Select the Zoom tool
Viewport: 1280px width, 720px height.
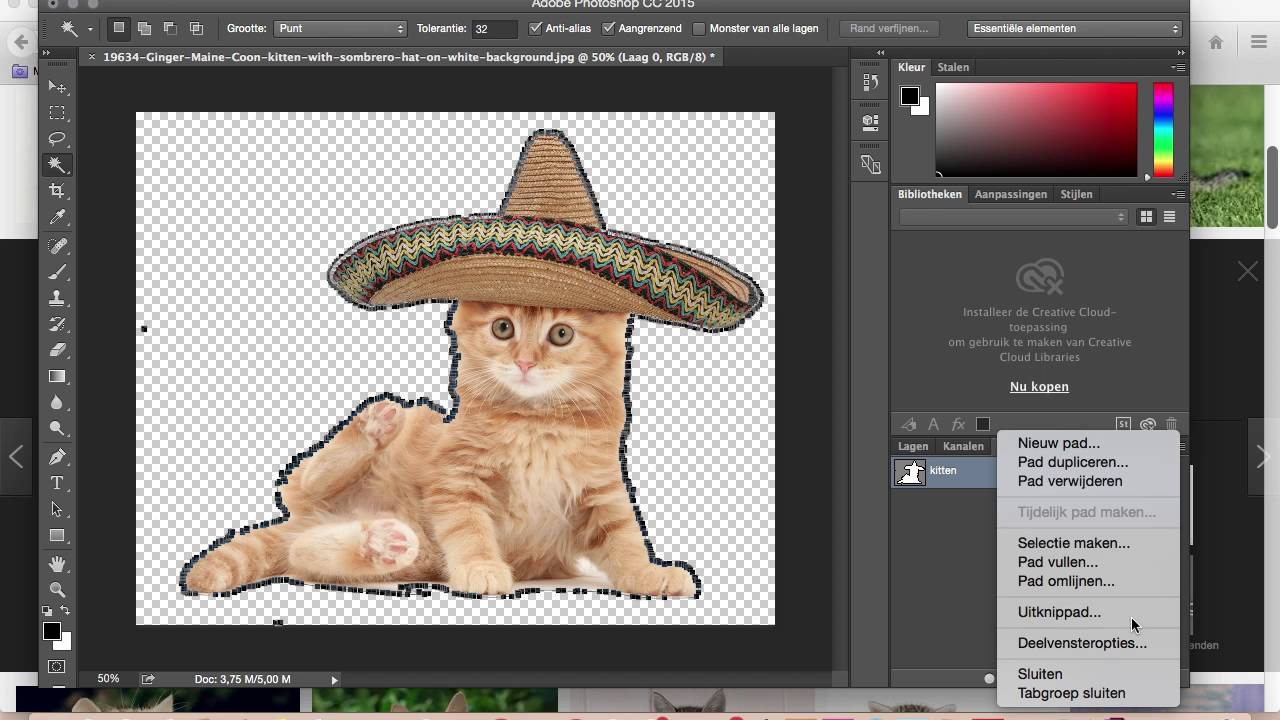click(x=57, y=590)
